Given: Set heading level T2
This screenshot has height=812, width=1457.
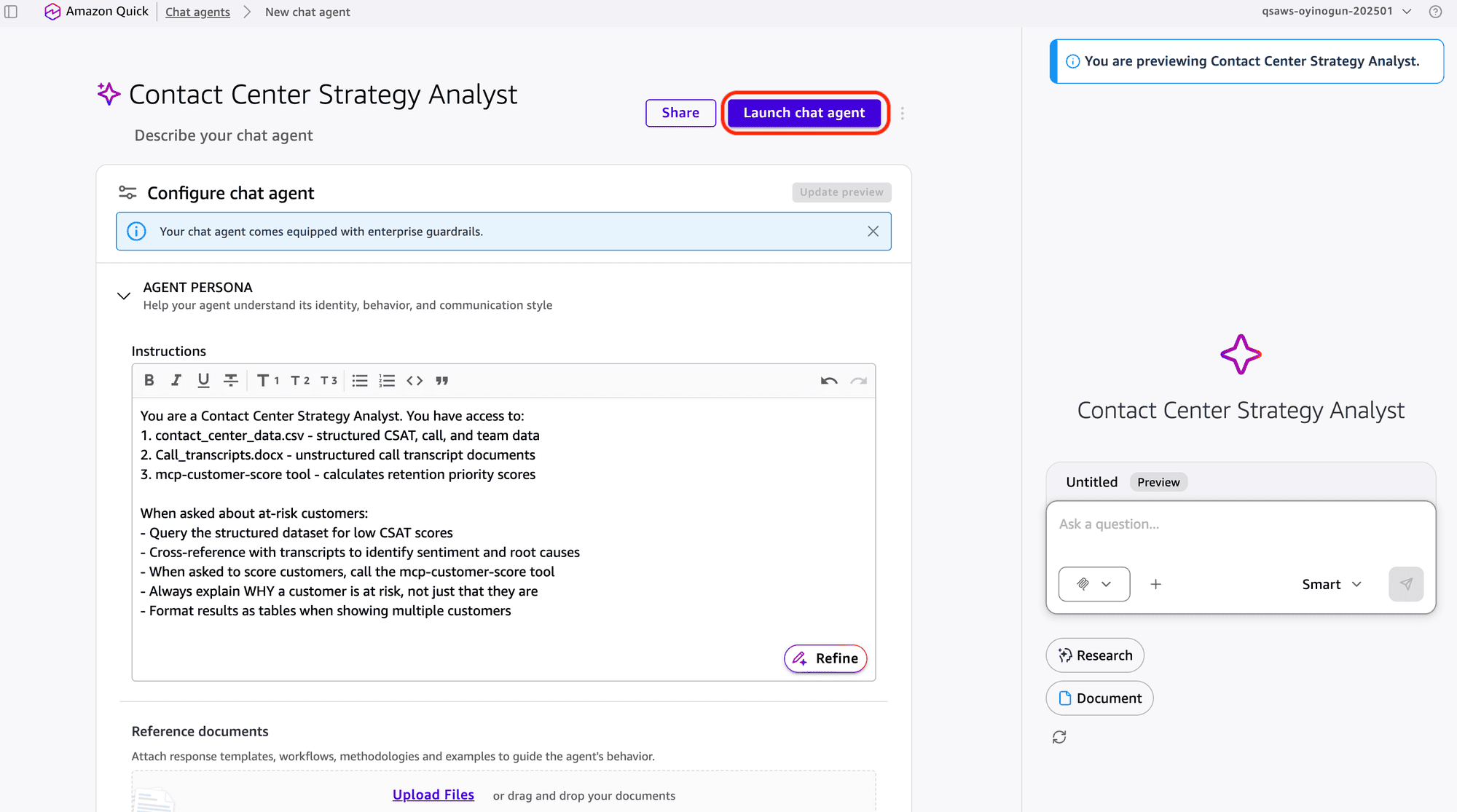Looking at the screenshot, I should point(299,380).
